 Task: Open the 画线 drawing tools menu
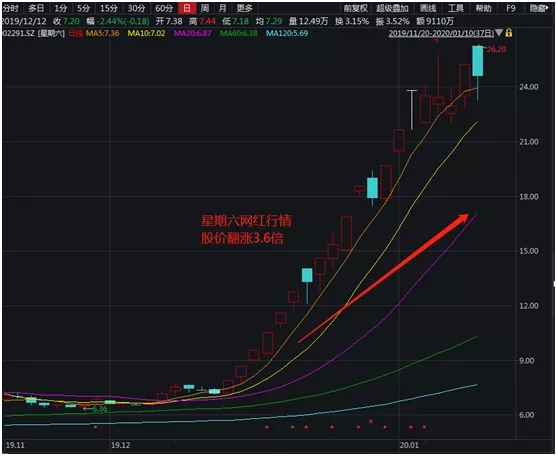pyautogui.click(x=428, y=8)
